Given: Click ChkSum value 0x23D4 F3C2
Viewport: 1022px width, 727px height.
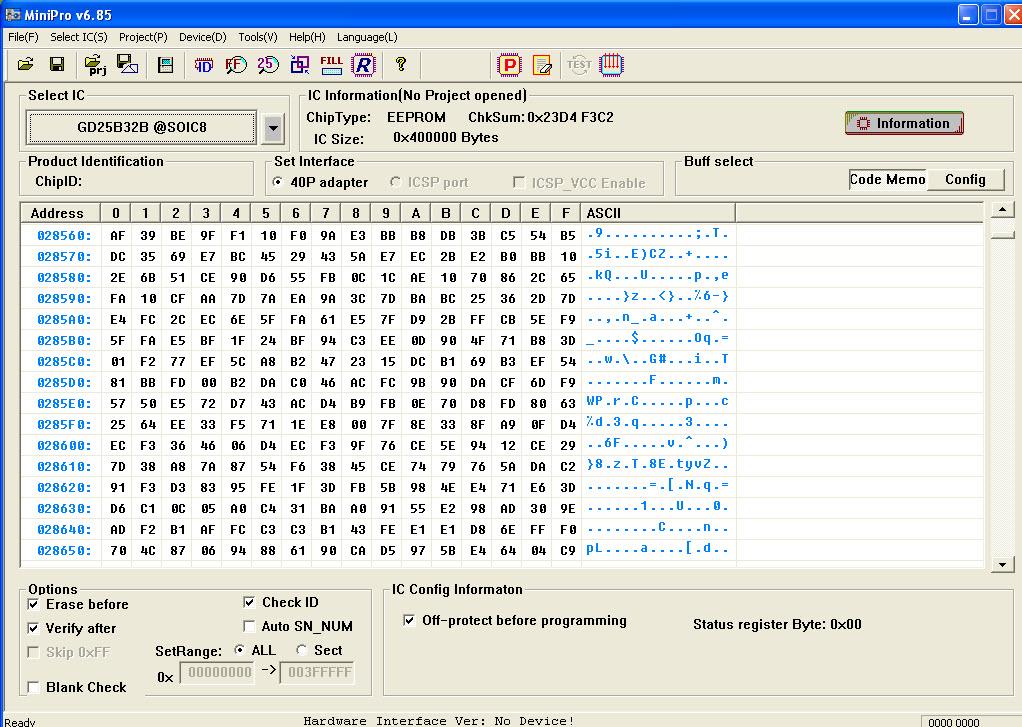Looking at the screenshot, I should (570, 117).
